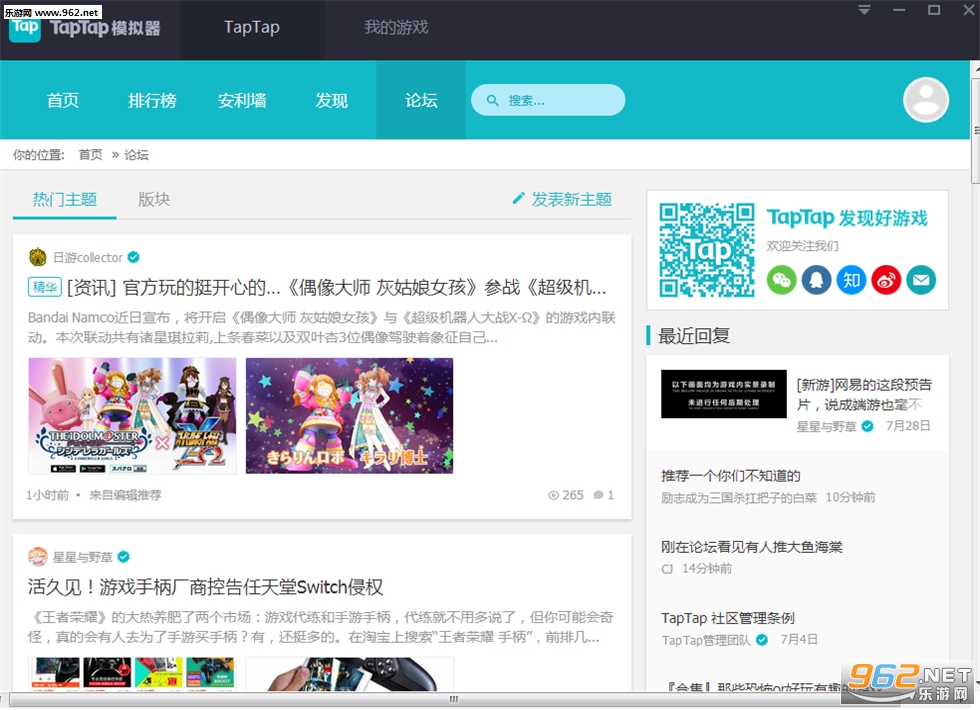Click the WeChat share icon
This screenshot has height=710, width=980.
pyautogui.click(x=781, y=280)
